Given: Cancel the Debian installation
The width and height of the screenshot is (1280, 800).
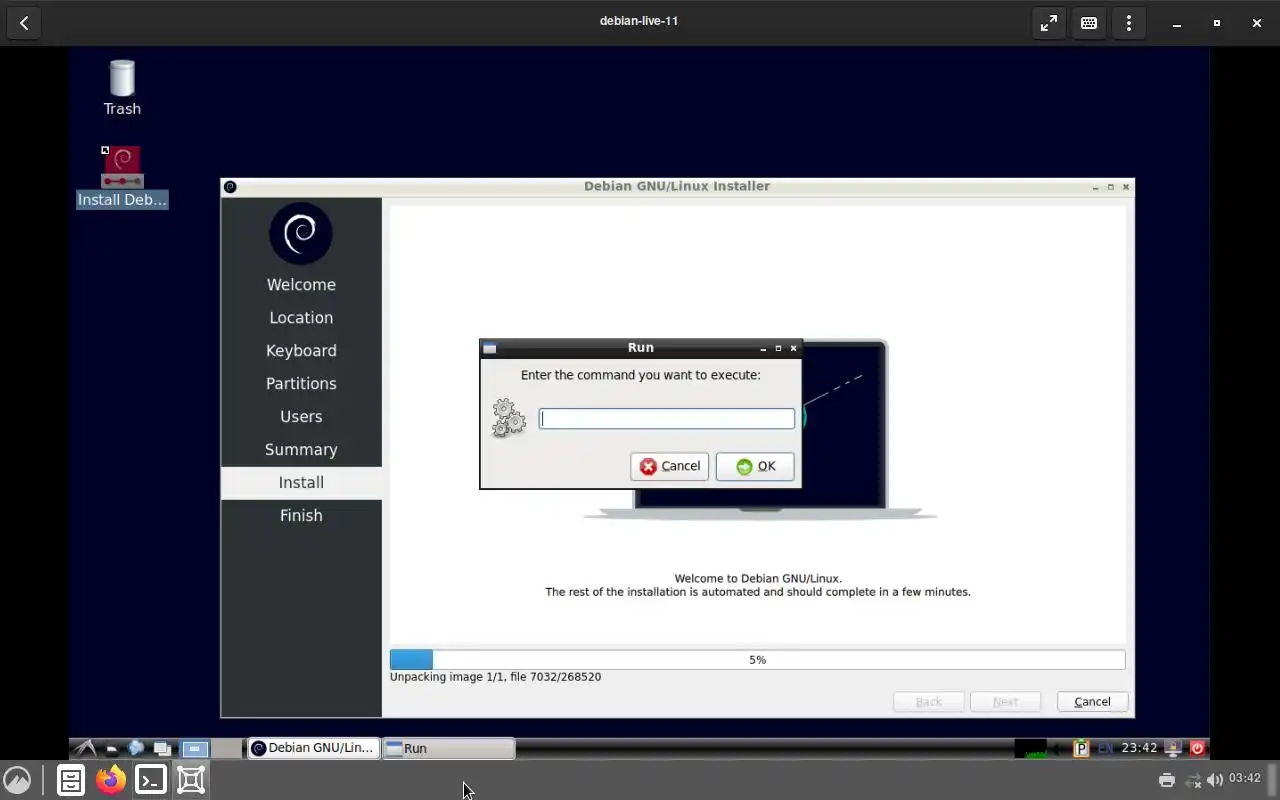Looking at the screenshot, I should pos(1092,702).
